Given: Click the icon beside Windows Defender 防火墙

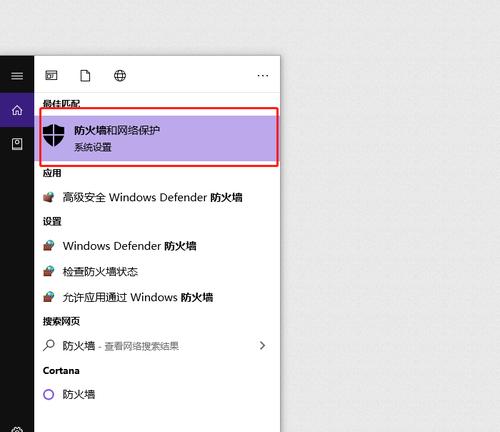Looking at the screenshot, I should pos(49,246).
